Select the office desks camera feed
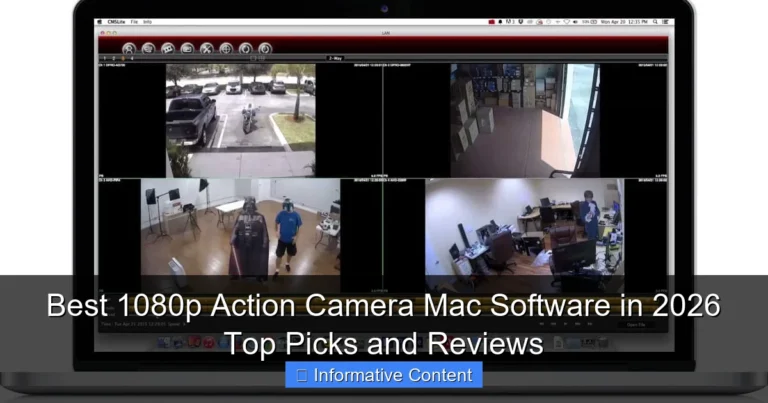Image resolution: width=768 pixels, height=403 pixels. tap(525, 236)
